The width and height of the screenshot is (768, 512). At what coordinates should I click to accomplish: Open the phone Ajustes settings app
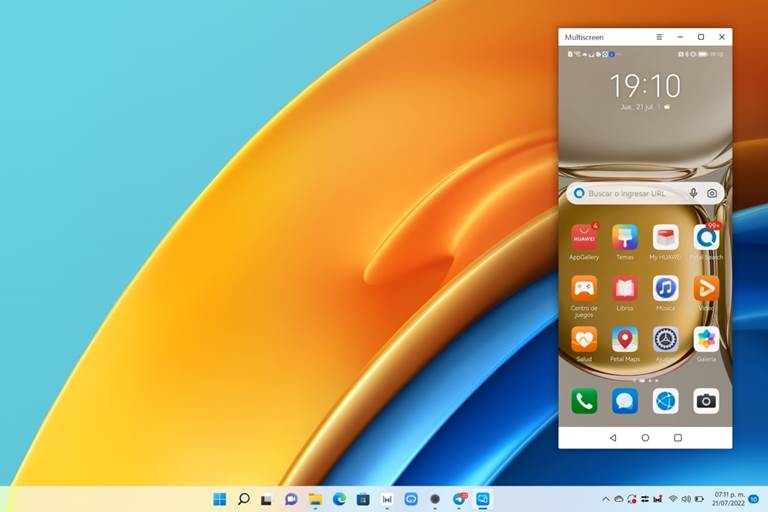click(x=665, y=340)
